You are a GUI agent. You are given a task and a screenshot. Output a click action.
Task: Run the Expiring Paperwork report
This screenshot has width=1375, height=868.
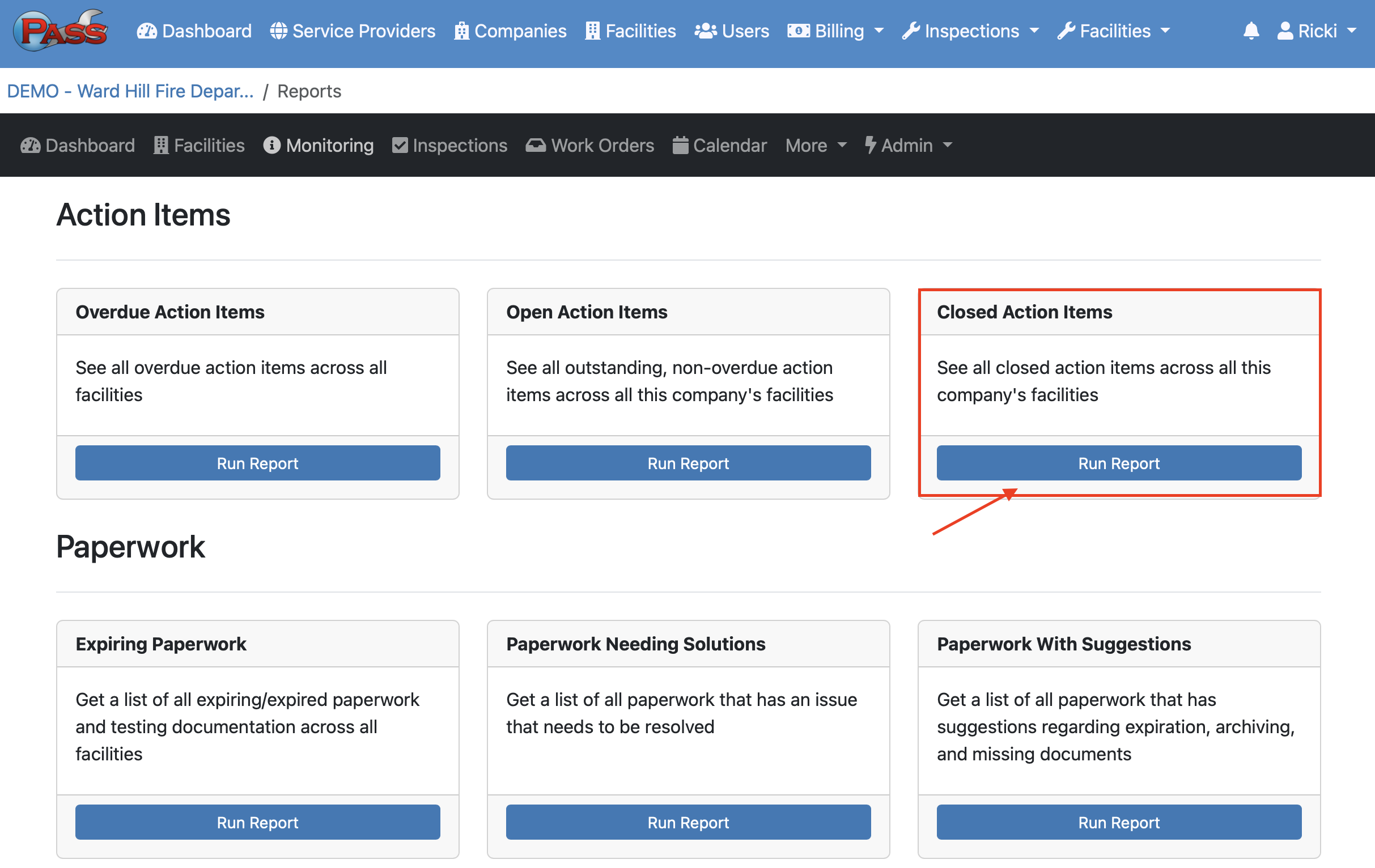(x=257, y=822)
